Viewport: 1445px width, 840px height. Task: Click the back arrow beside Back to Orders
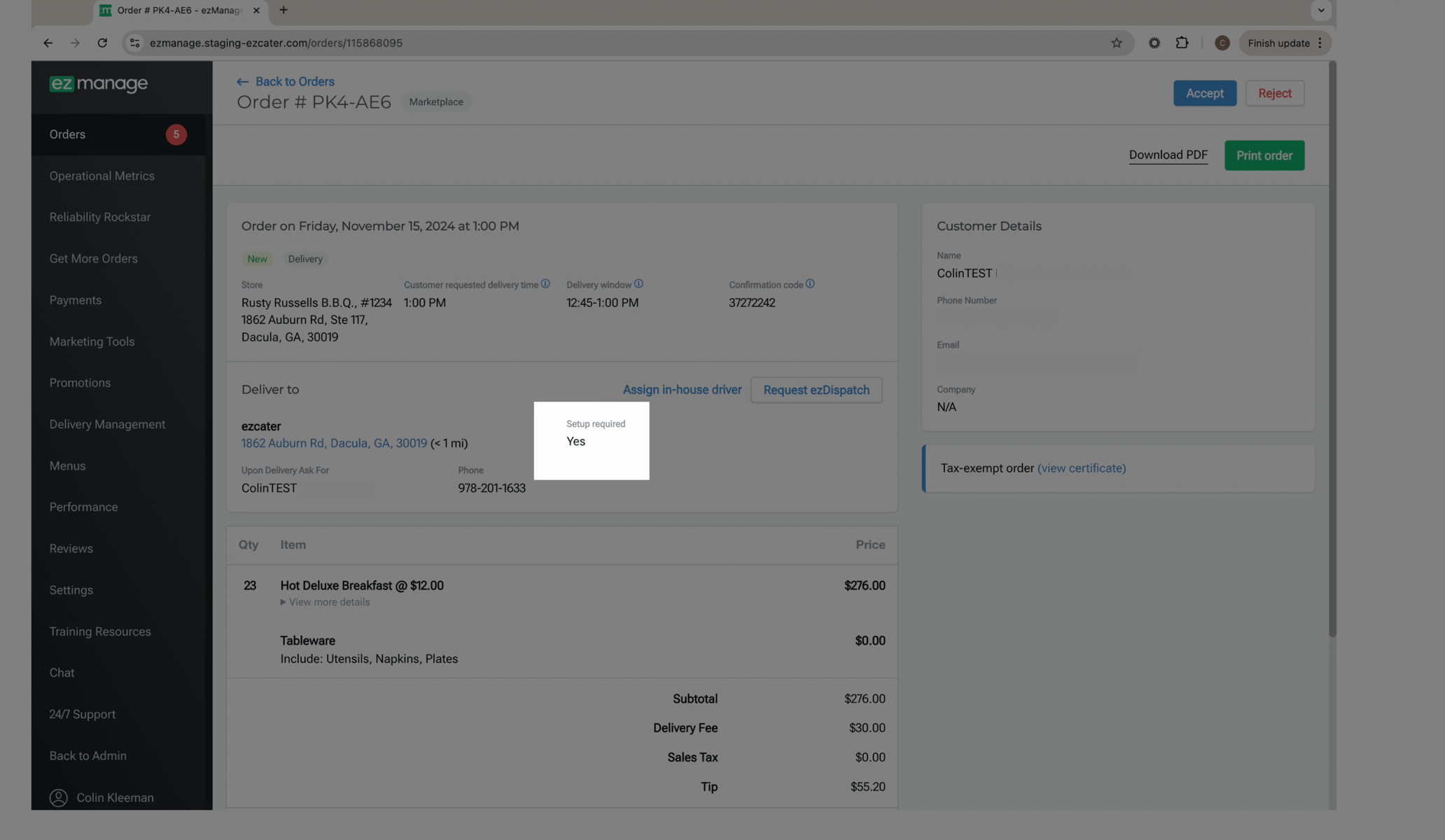[x=242, y=82]
